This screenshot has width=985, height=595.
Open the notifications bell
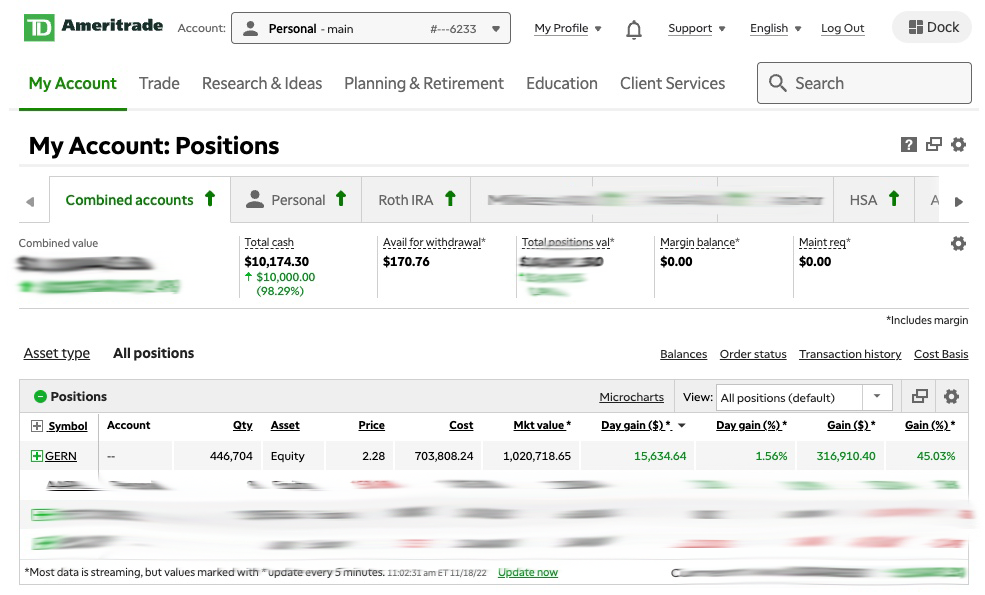click(634, 29)
